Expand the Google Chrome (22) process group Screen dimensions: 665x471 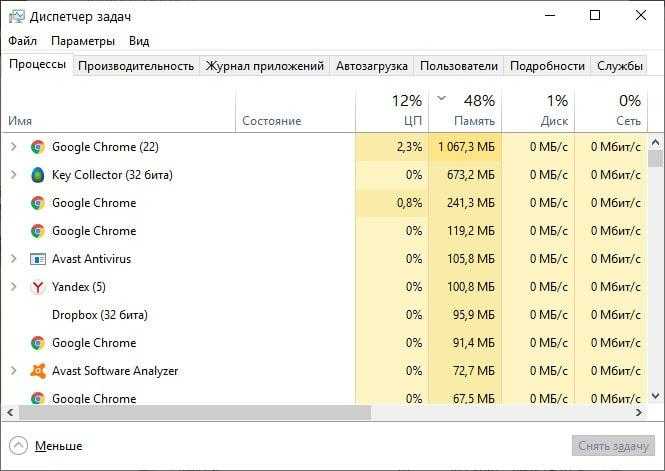pos(13,147)
